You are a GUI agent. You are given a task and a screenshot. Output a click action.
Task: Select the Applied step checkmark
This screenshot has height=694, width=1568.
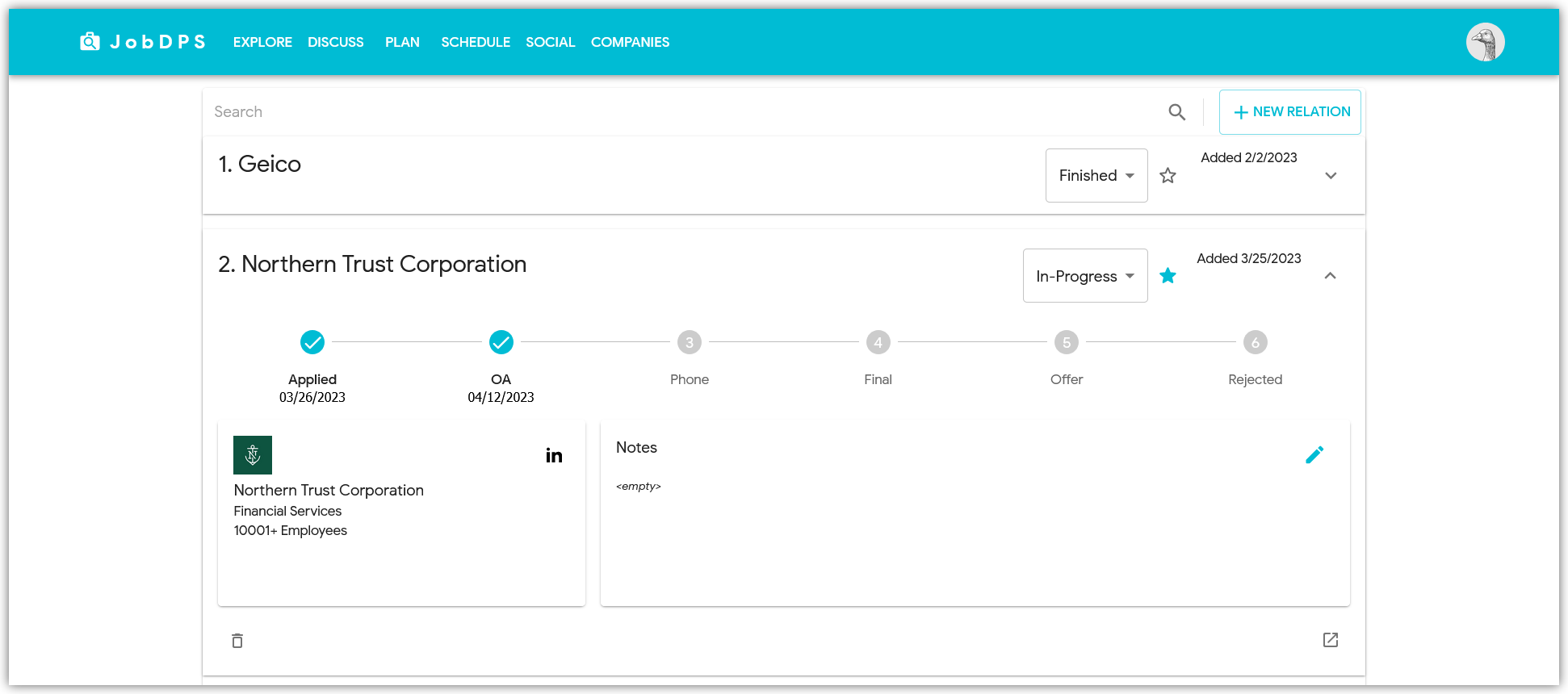pyautogui.click(x=312, y=342)
